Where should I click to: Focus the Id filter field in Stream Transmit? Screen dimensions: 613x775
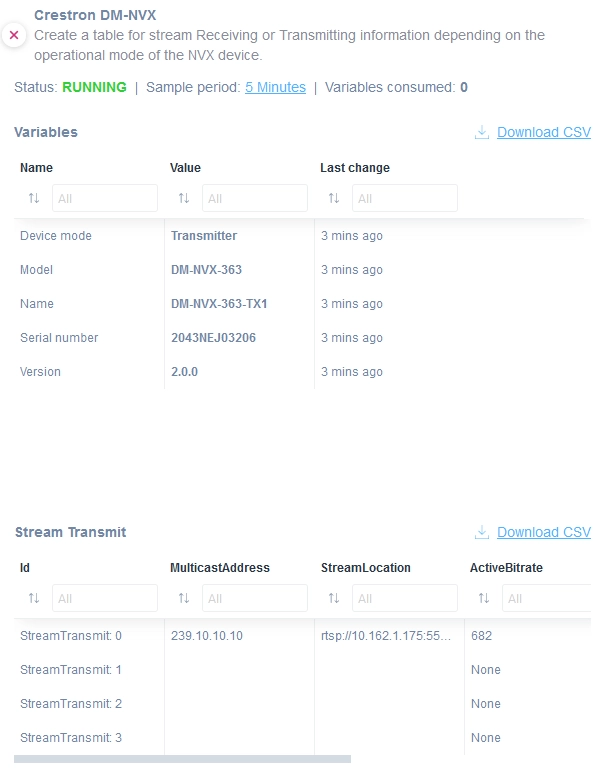coord(105,598)
